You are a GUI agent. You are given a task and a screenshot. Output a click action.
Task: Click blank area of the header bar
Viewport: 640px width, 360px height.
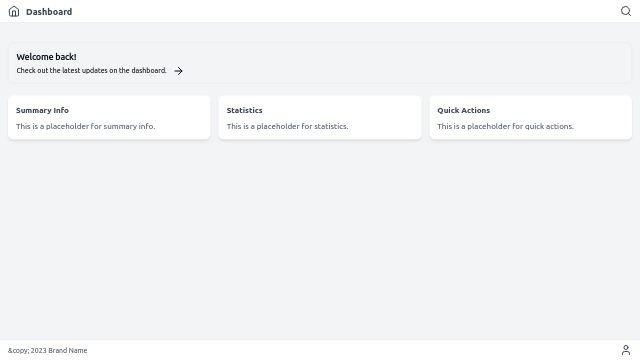point(347,11)
